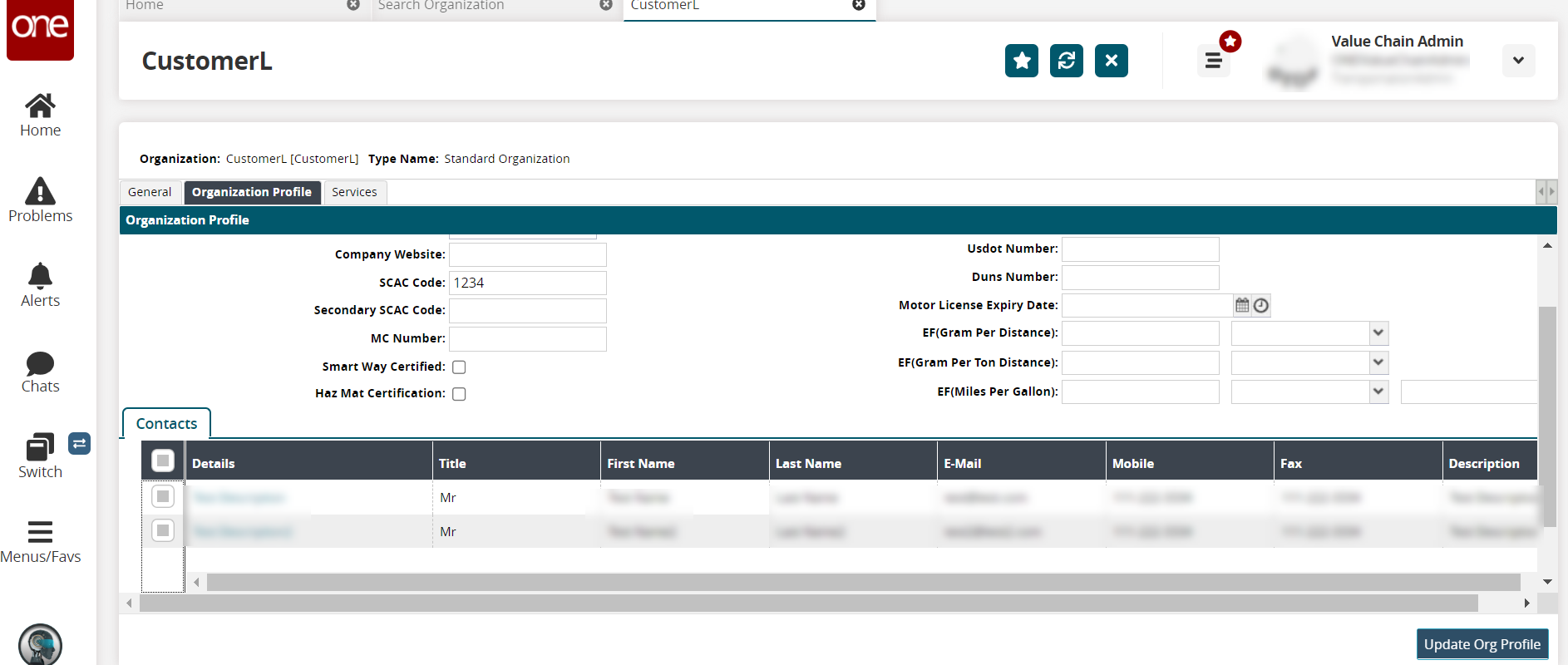Open calendar picker for Motor License Expiry Date

[1242, 305]
